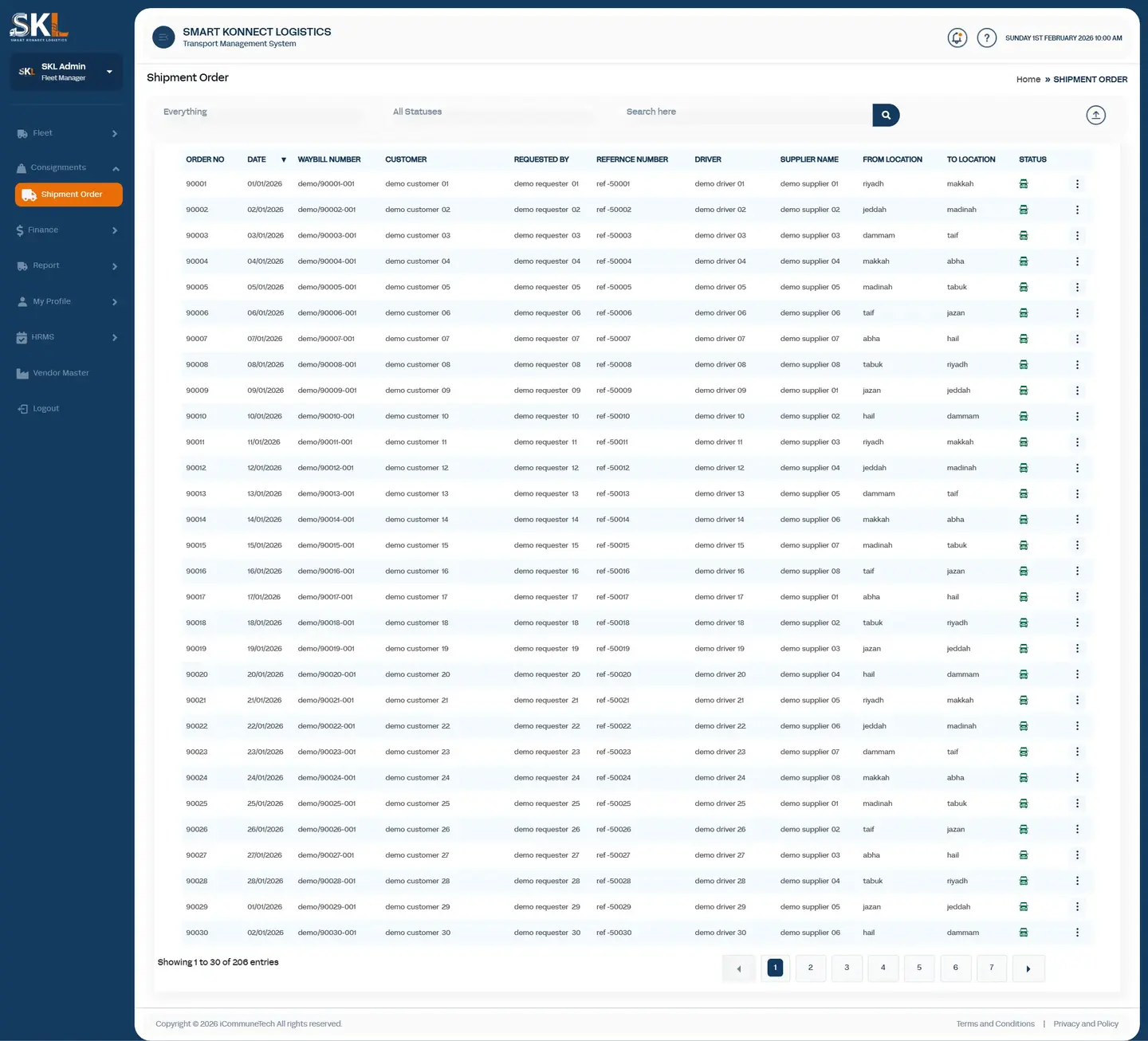Screen dimensions: 1148x1041
Task: Open three-dot actions menu for order 90010
Action: click(x=1077, y=416)
